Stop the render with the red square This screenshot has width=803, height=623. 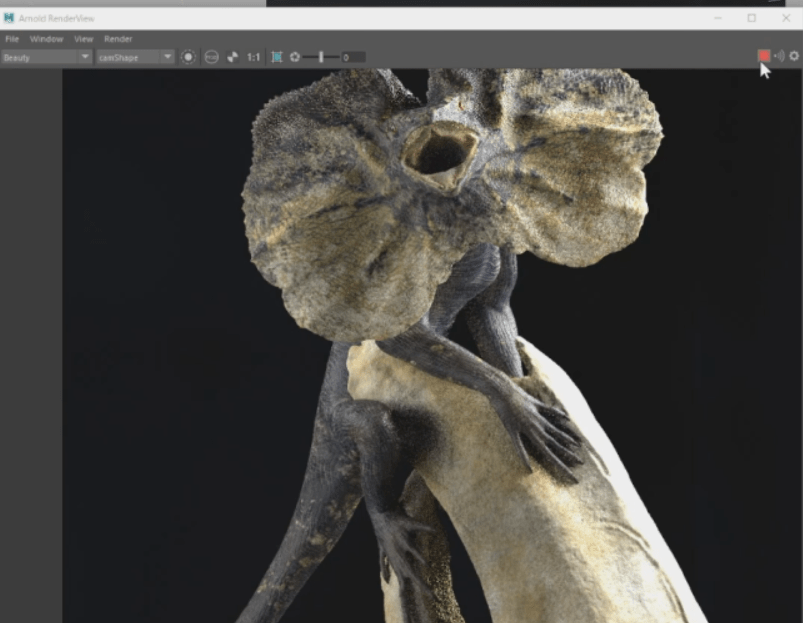coord(762,56)
